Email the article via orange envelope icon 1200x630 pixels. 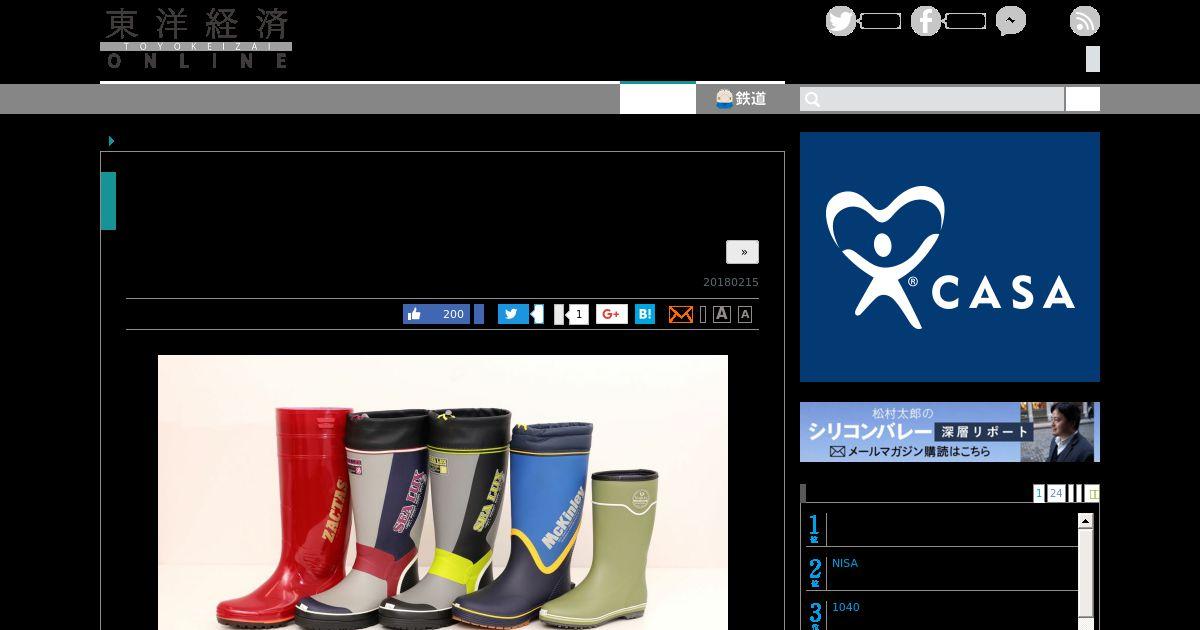click(681, 314)
